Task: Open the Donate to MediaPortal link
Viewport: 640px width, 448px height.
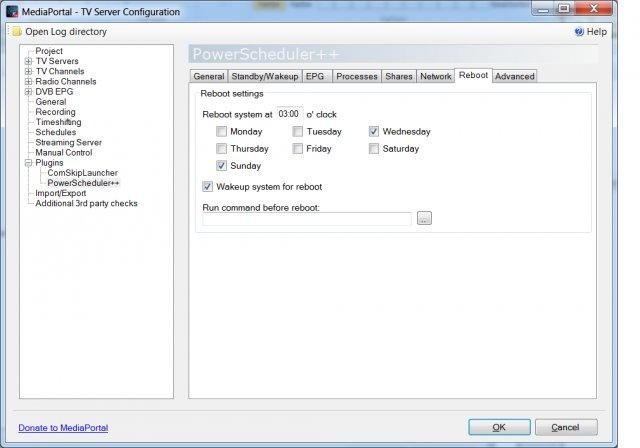Action: tap(63, 428)
